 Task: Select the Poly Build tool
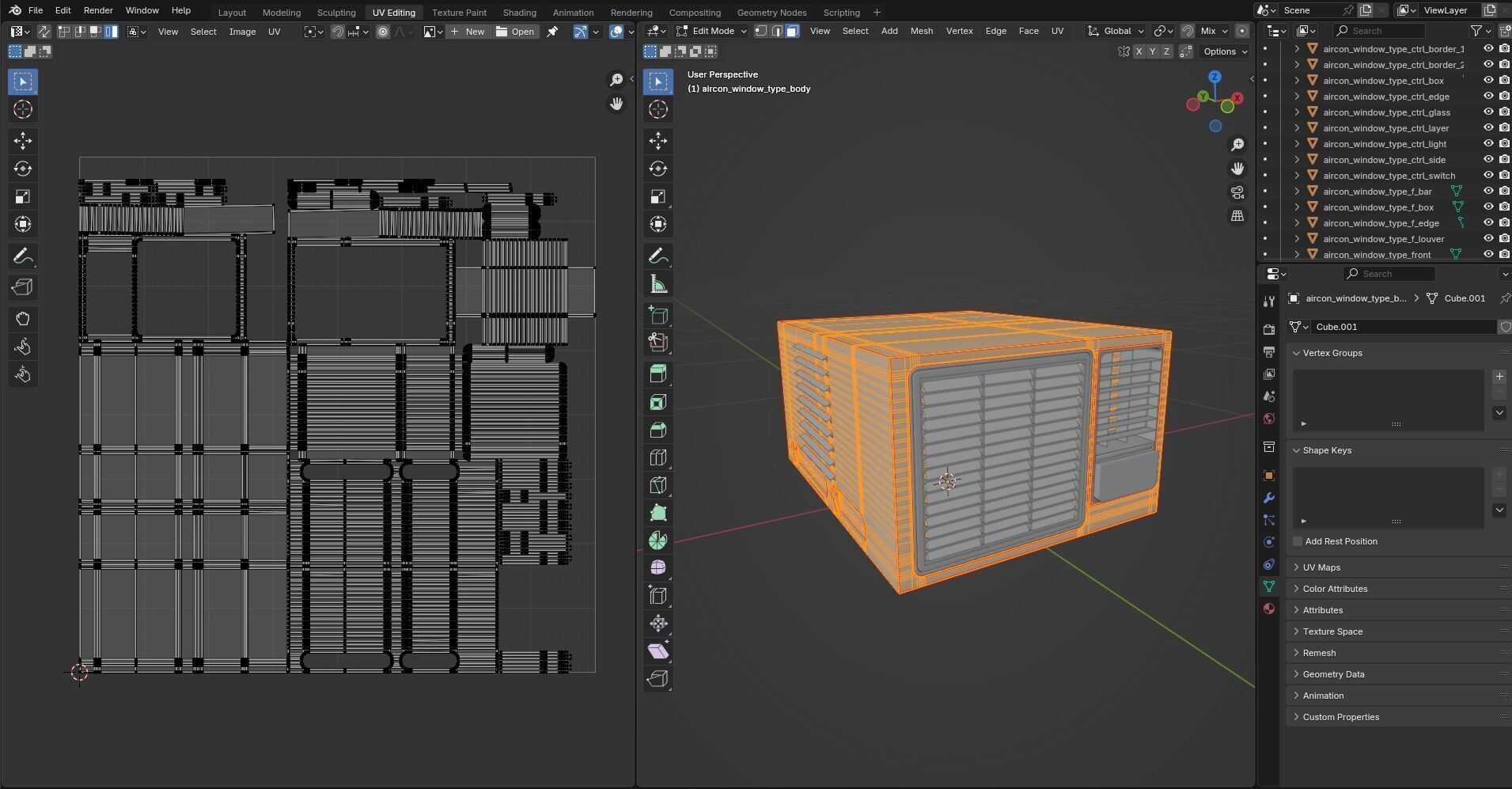click(x=658, y=513)
